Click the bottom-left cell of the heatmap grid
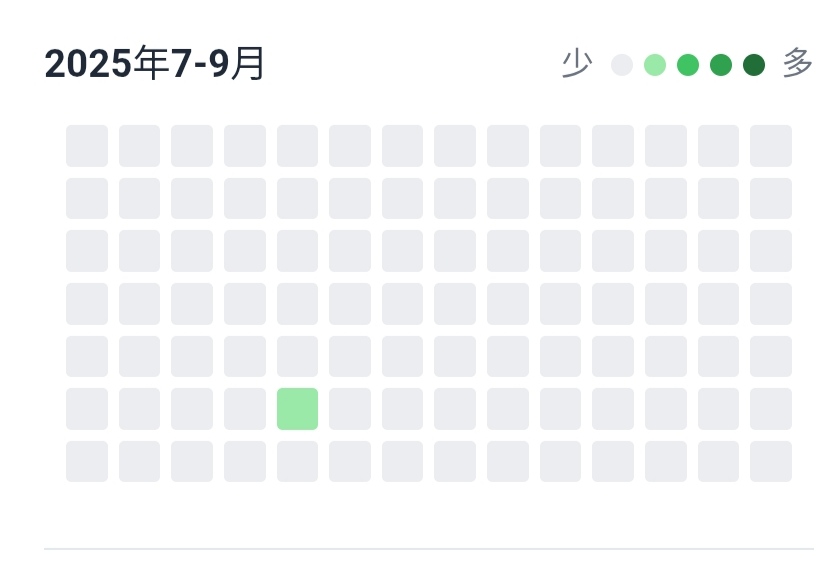This screenshot has height=567, width=837. pos(87,461)
